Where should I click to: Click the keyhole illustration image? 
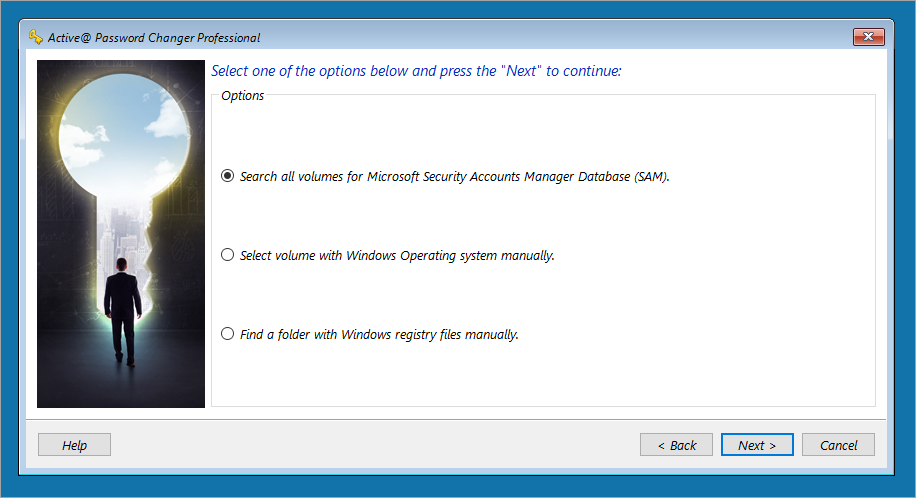(121, 234)
